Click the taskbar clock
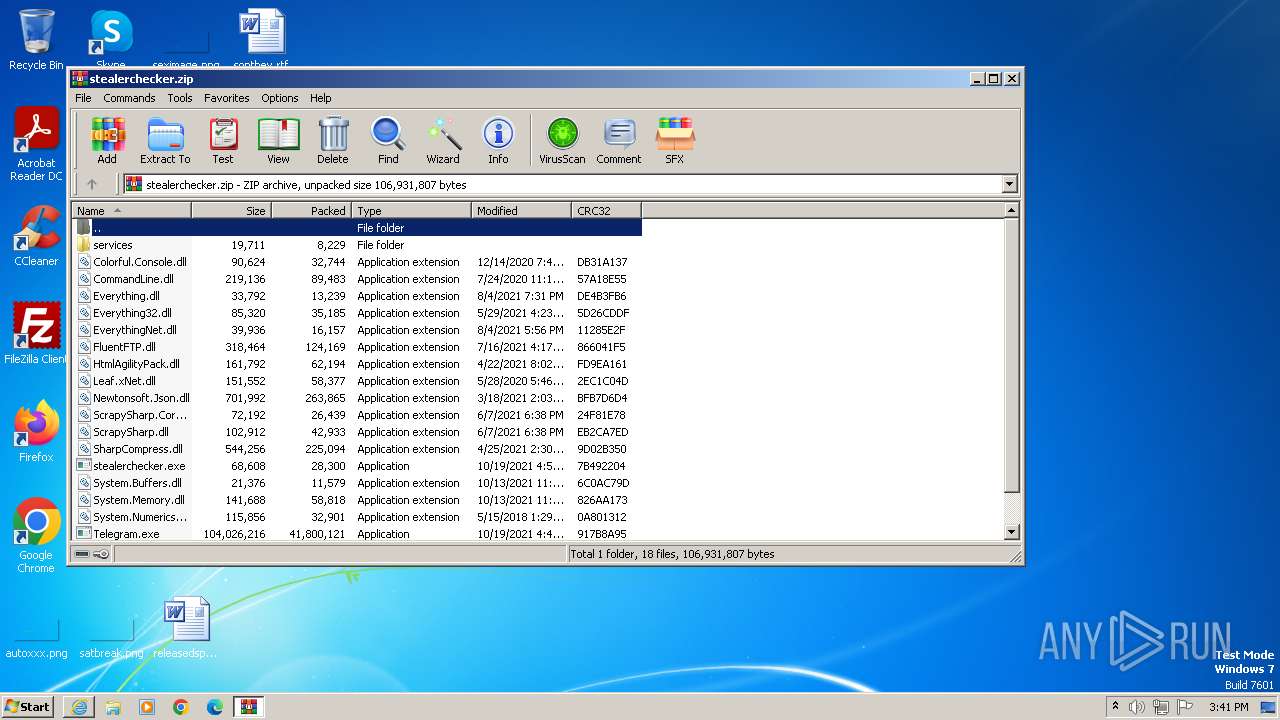Viewport: 1280px width, 720px height. pos(1228,707)
